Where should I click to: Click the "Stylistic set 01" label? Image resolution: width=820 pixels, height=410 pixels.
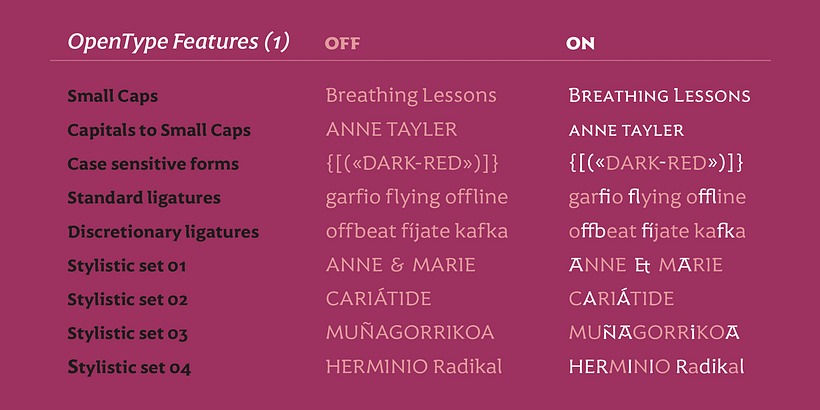tap(127, 266)
